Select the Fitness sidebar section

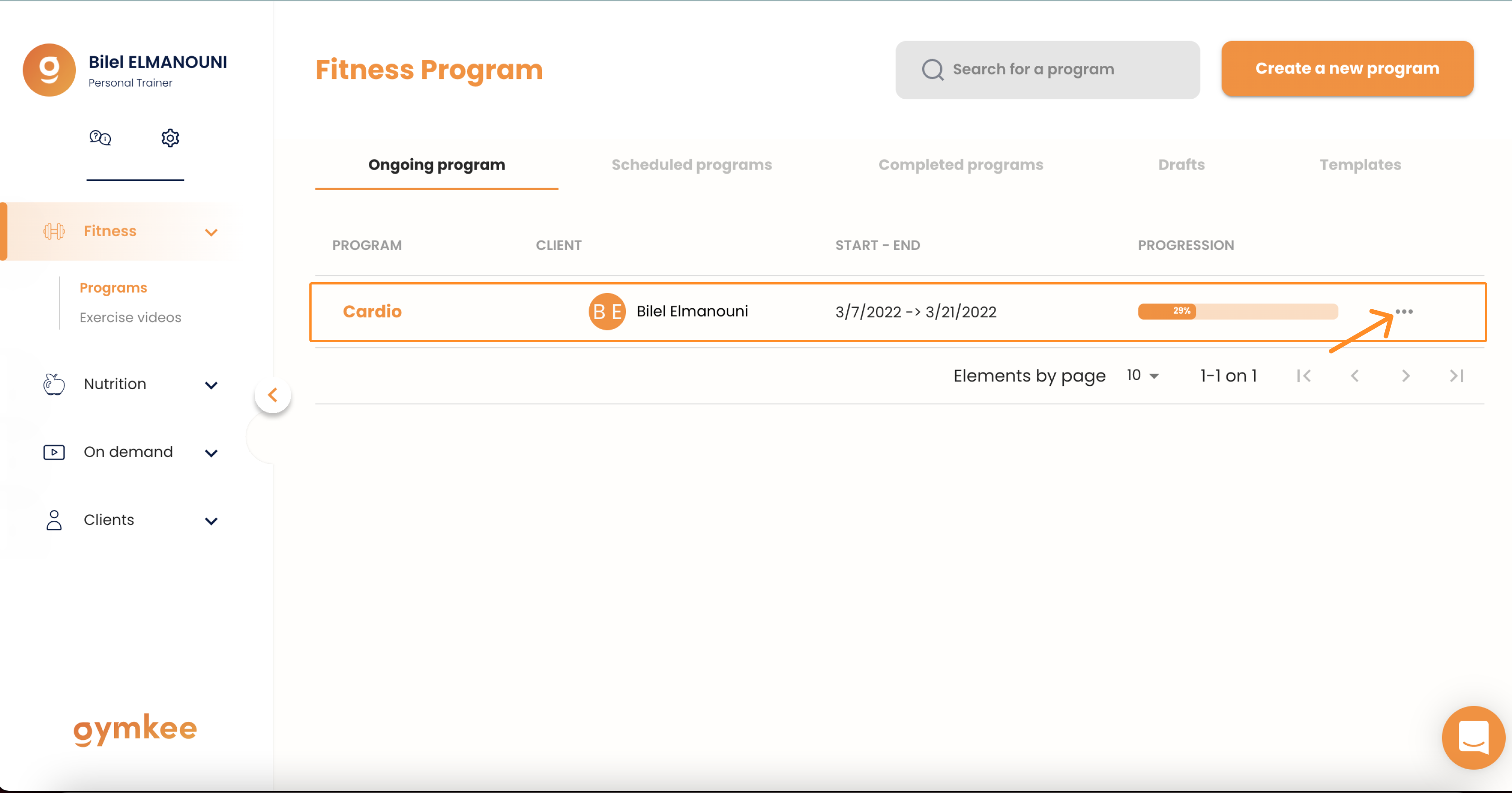click(x=120, y=231)
